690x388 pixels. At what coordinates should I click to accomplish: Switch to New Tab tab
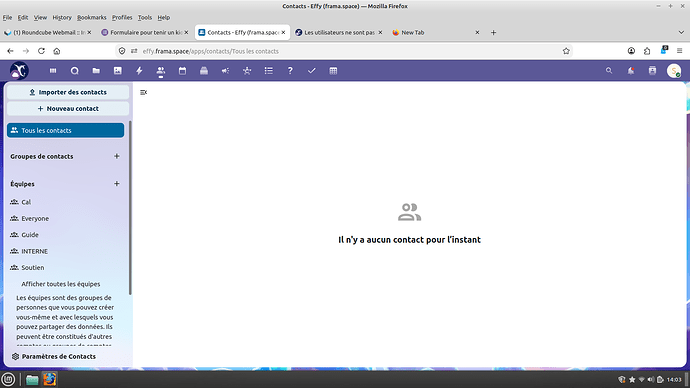tap(436, 33)
